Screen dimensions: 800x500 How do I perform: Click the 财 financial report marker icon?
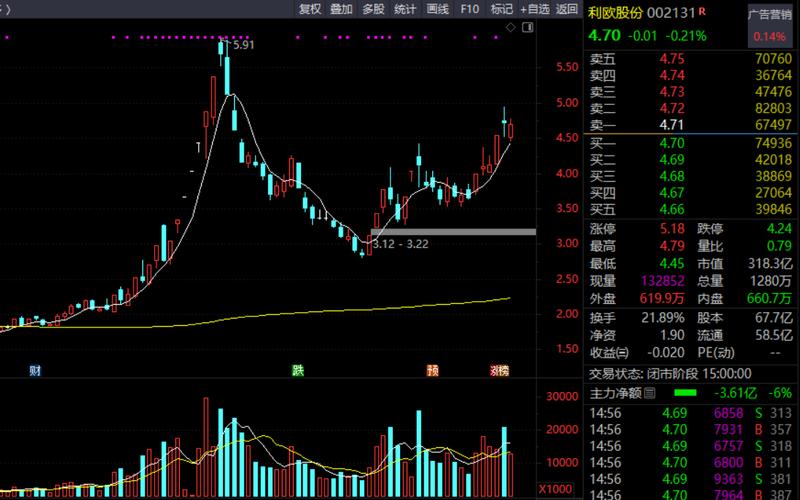(35, 370)
